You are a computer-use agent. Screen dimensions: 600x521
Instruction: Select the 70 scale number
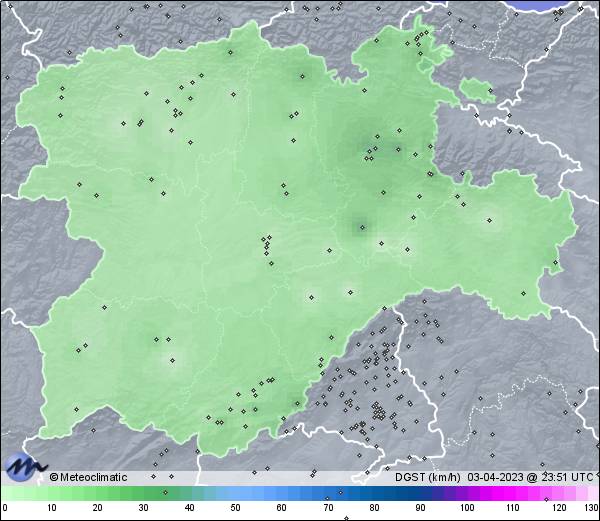[328, 508]
